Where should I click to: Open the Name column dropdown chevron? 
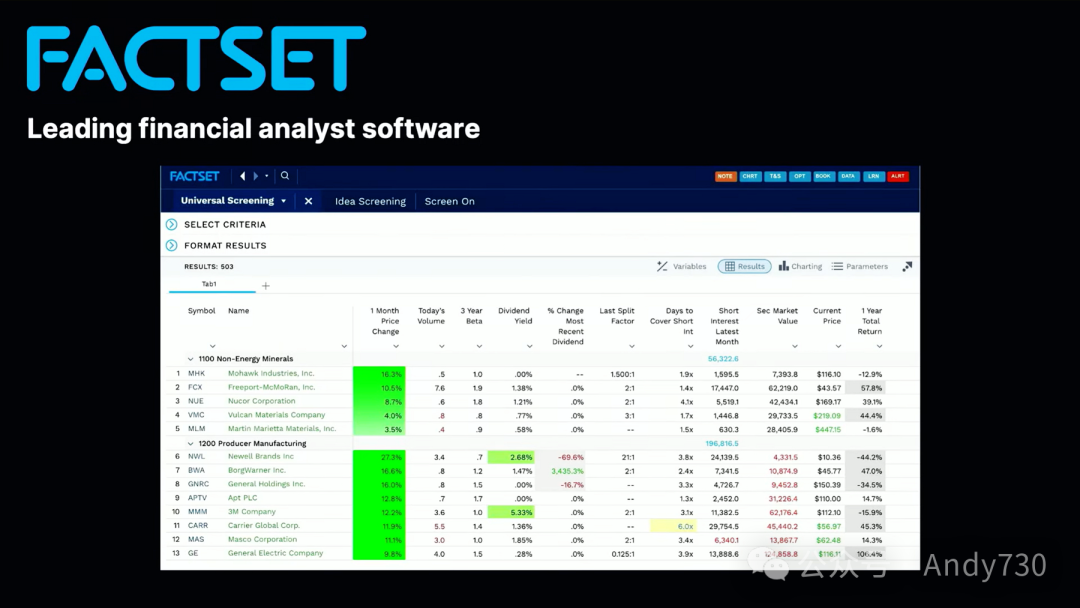344,346
